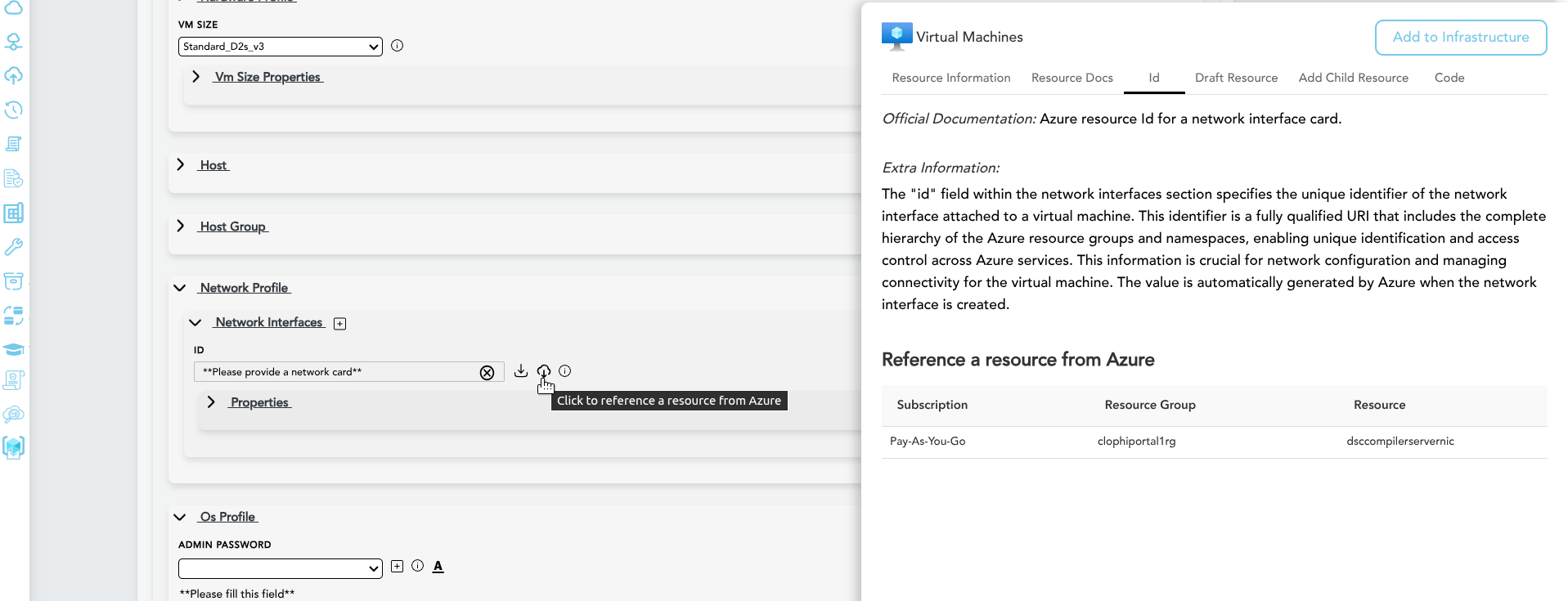Click the Properties heading link
1568x601 pixels.
pyautogui.click(x=259, y=402)
